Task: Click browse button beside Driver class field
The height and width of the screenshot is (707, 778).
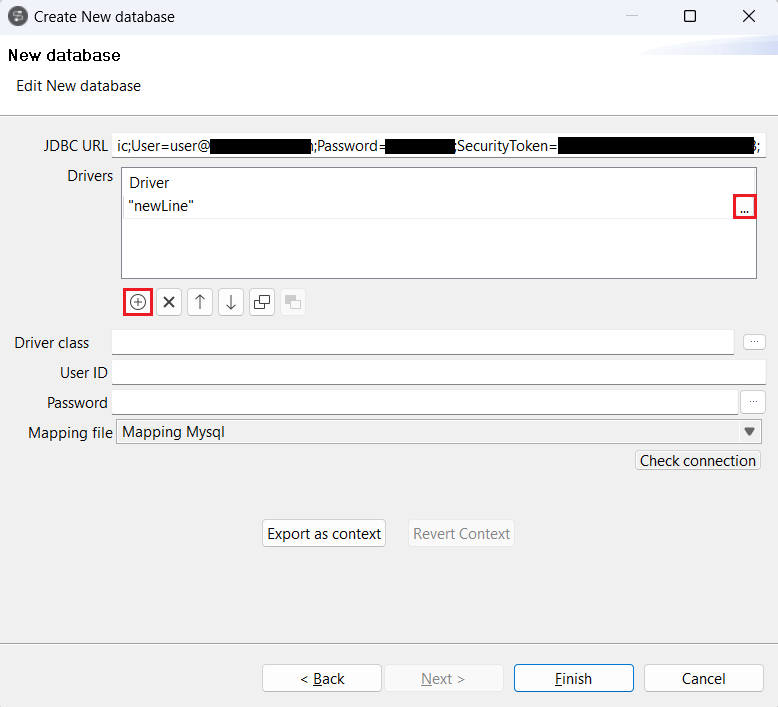Action: point(754,342)
